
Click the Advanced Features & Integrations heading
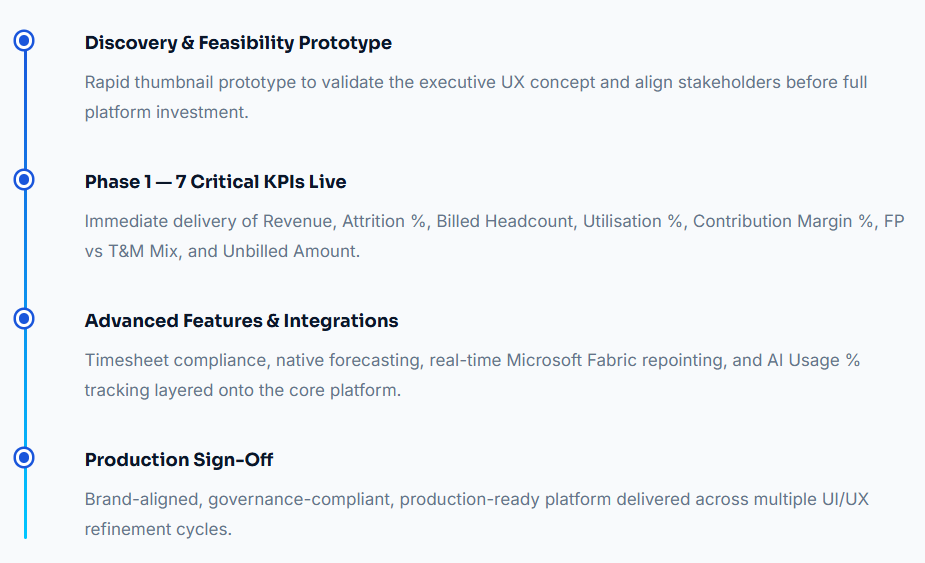coord(241,321)
